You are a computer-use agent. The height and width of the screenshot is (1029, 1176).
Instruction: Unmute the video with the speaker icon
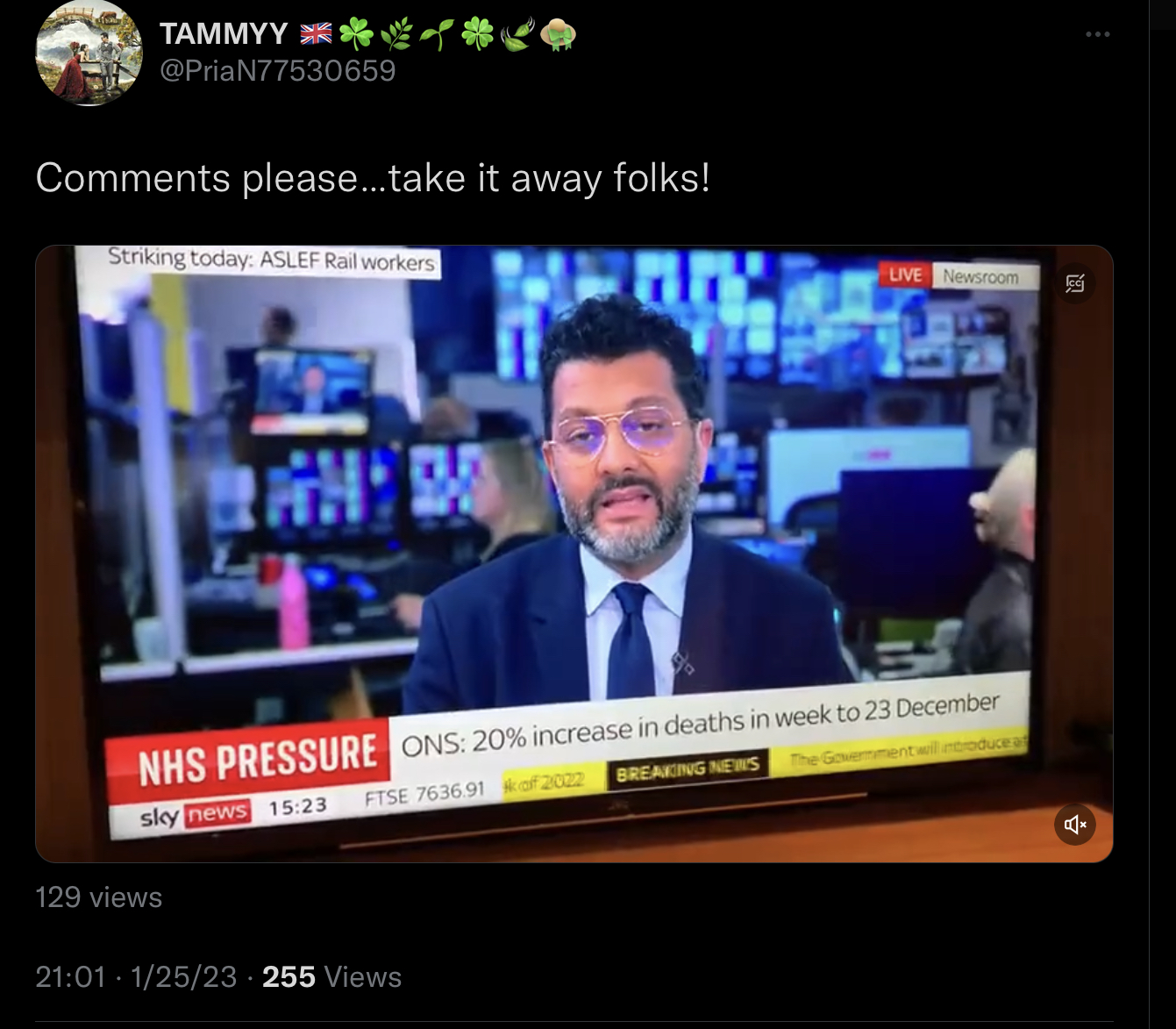point(1075,825)
